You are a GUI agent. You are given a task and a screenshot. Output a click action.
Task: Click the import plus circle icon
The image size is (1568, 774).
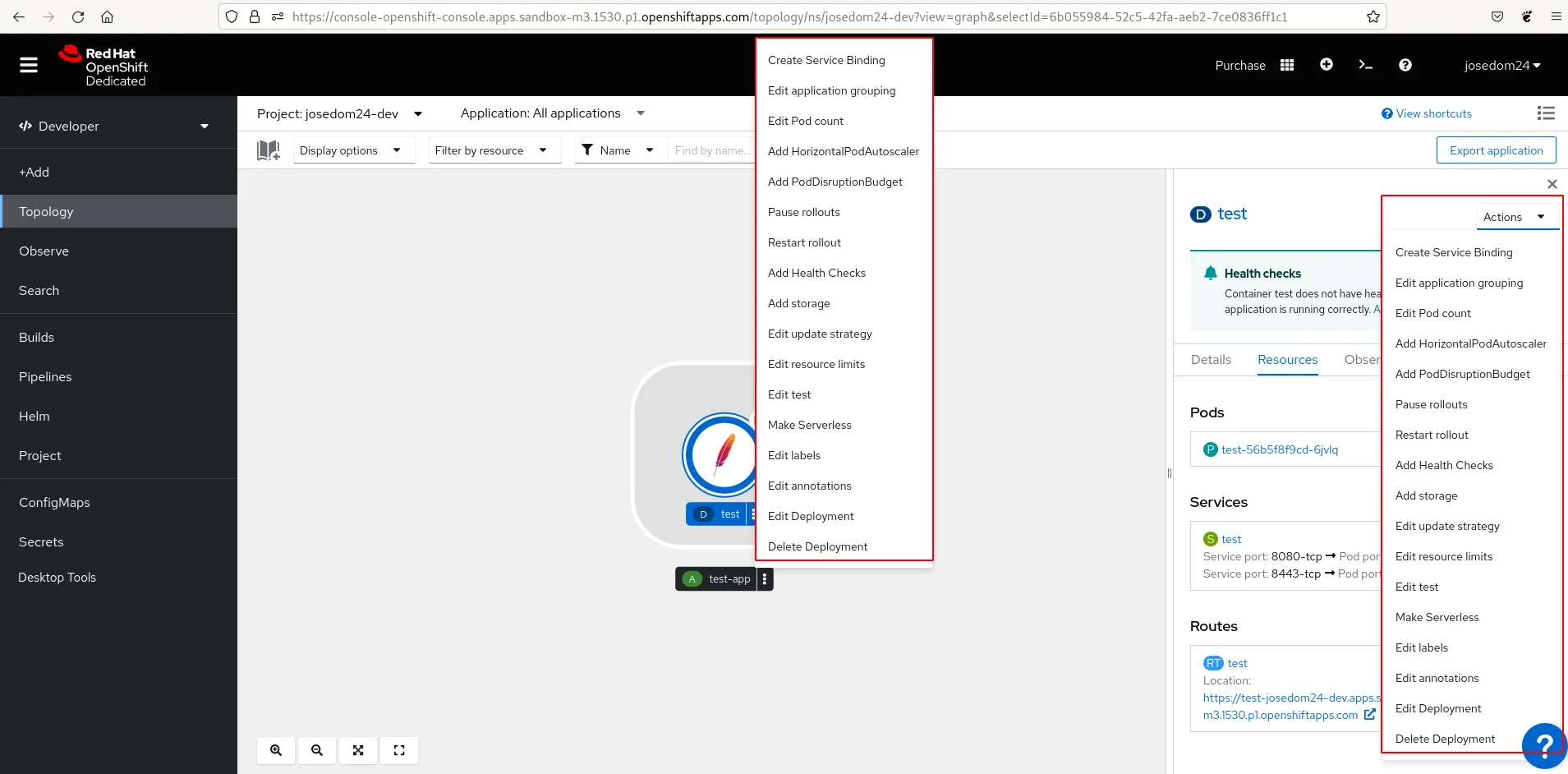[x=1327, y=65]
